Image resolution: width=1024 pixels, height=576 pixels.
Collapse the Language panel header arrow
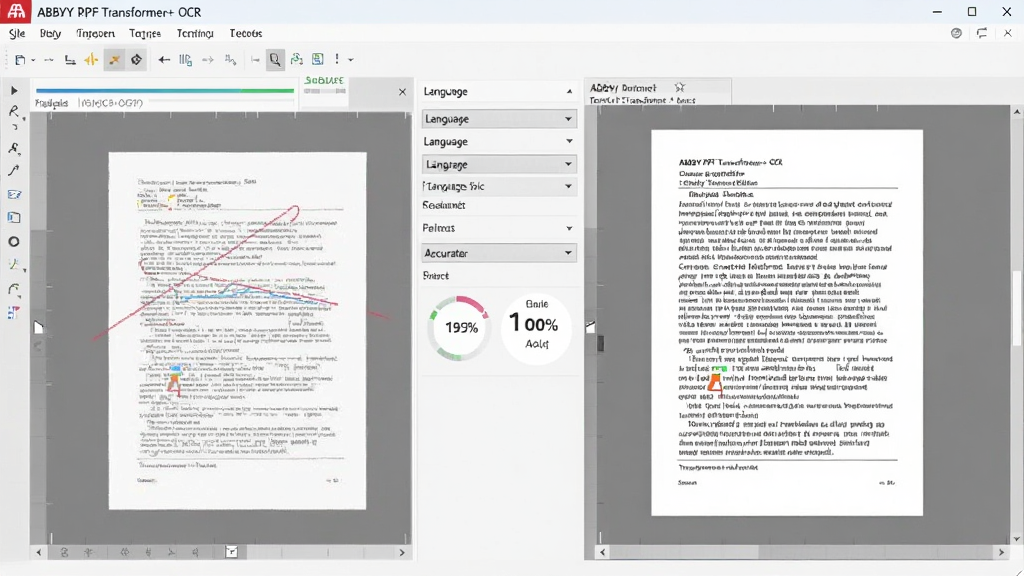(x=569, y=91)
